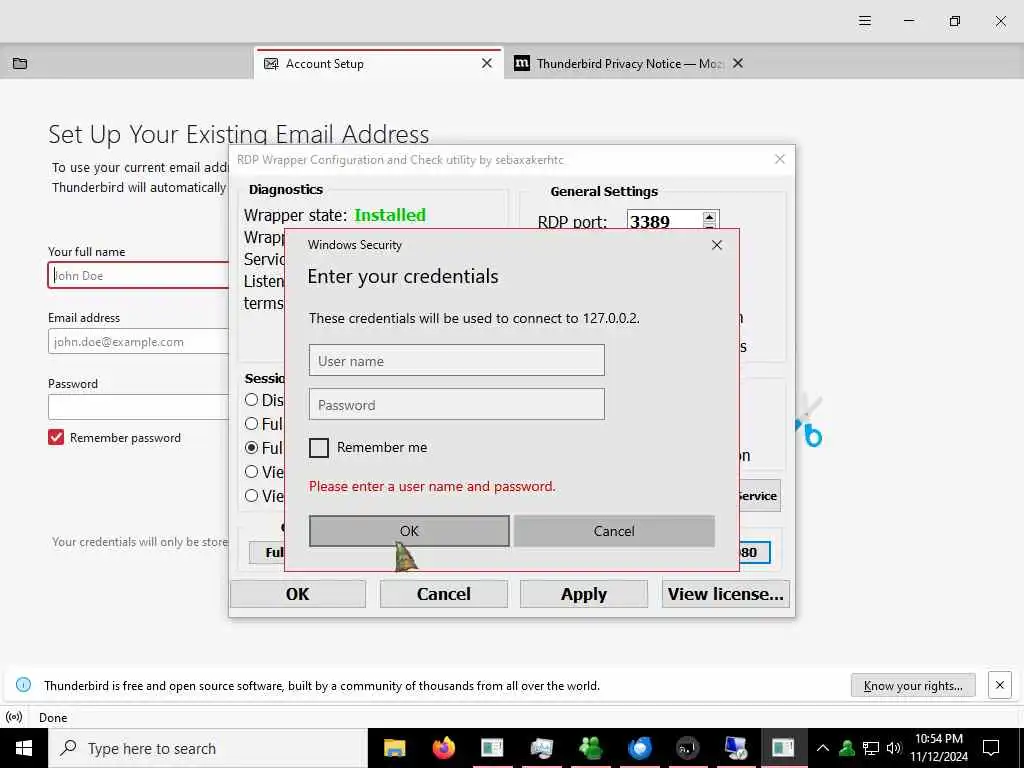Close the Thunderbird Privacy Notice tab
This screenshot has width=1024, height=768.
(738, 63)
